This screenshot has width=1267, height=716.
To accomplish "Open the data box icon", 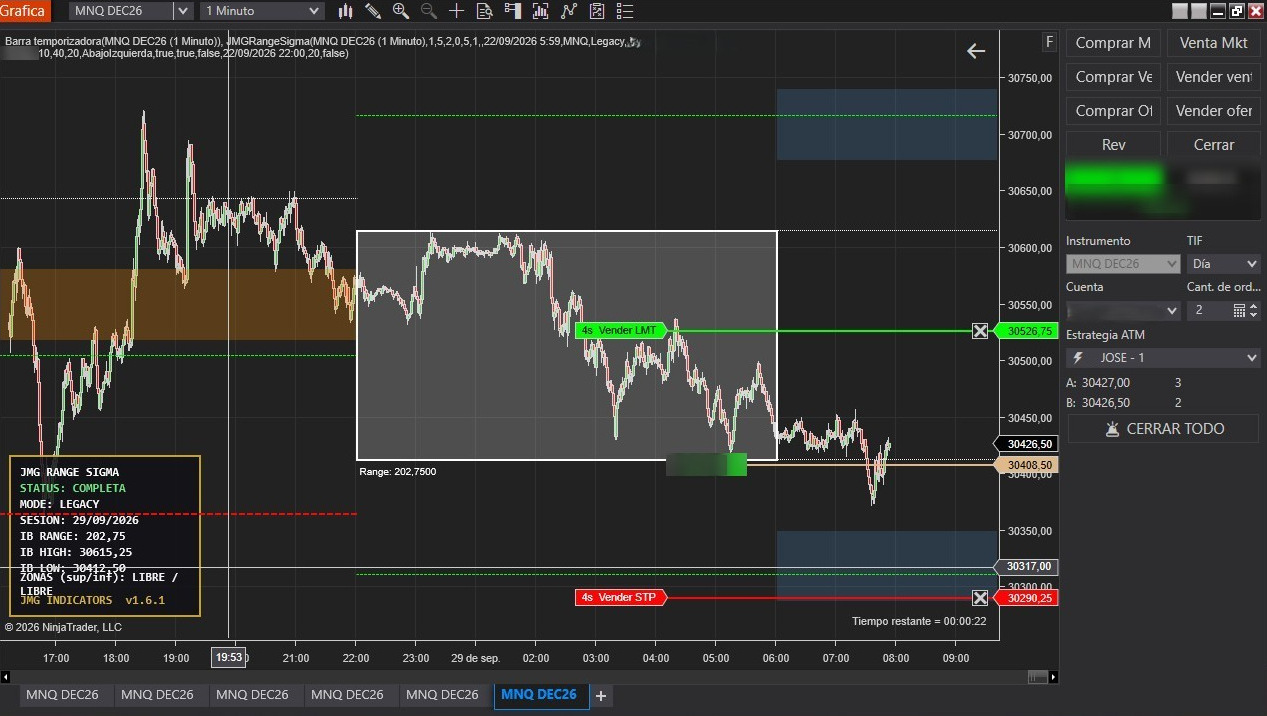I will pos(485,11).
